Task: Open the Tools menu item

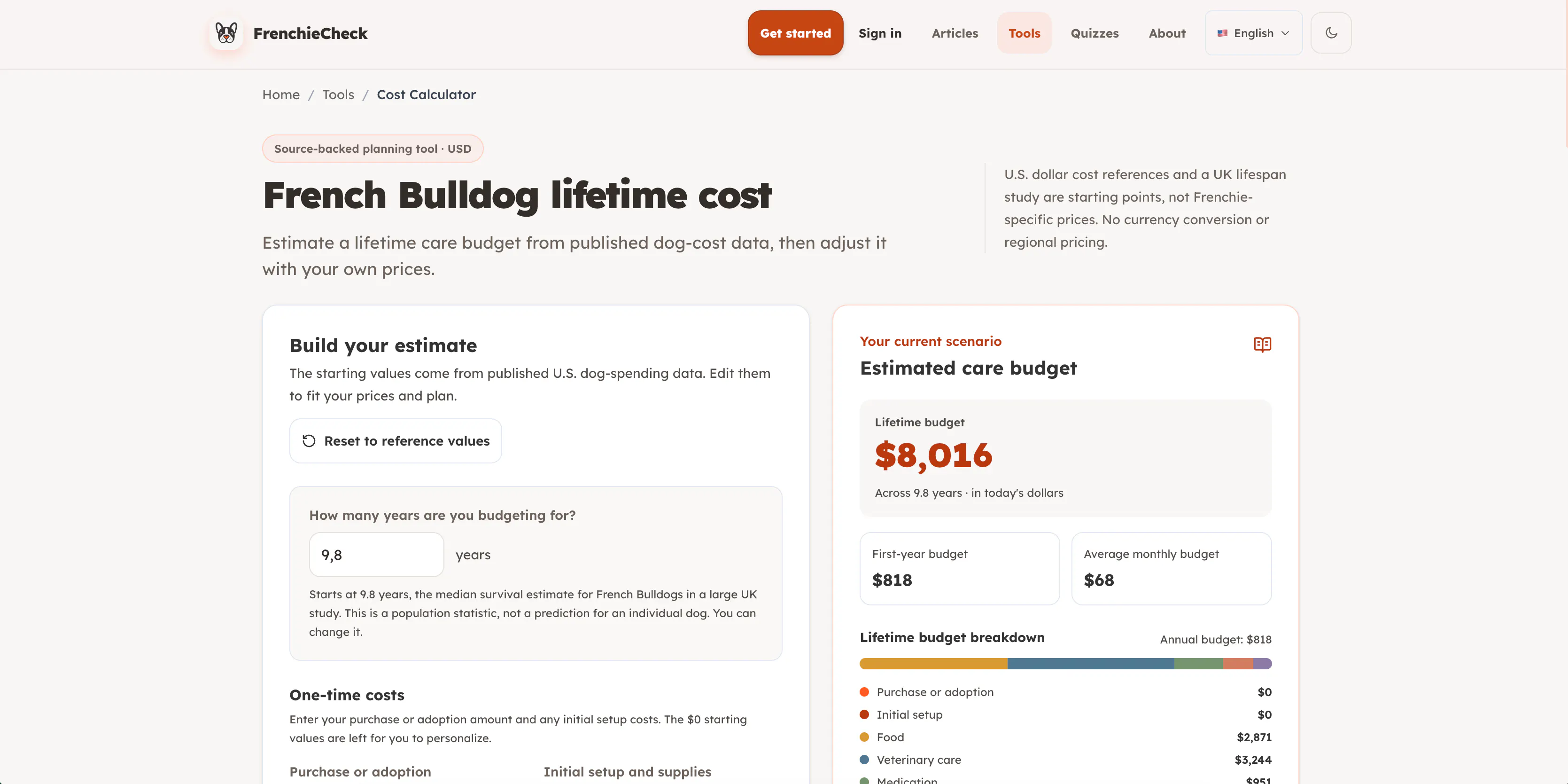Action: (1024, 33)
